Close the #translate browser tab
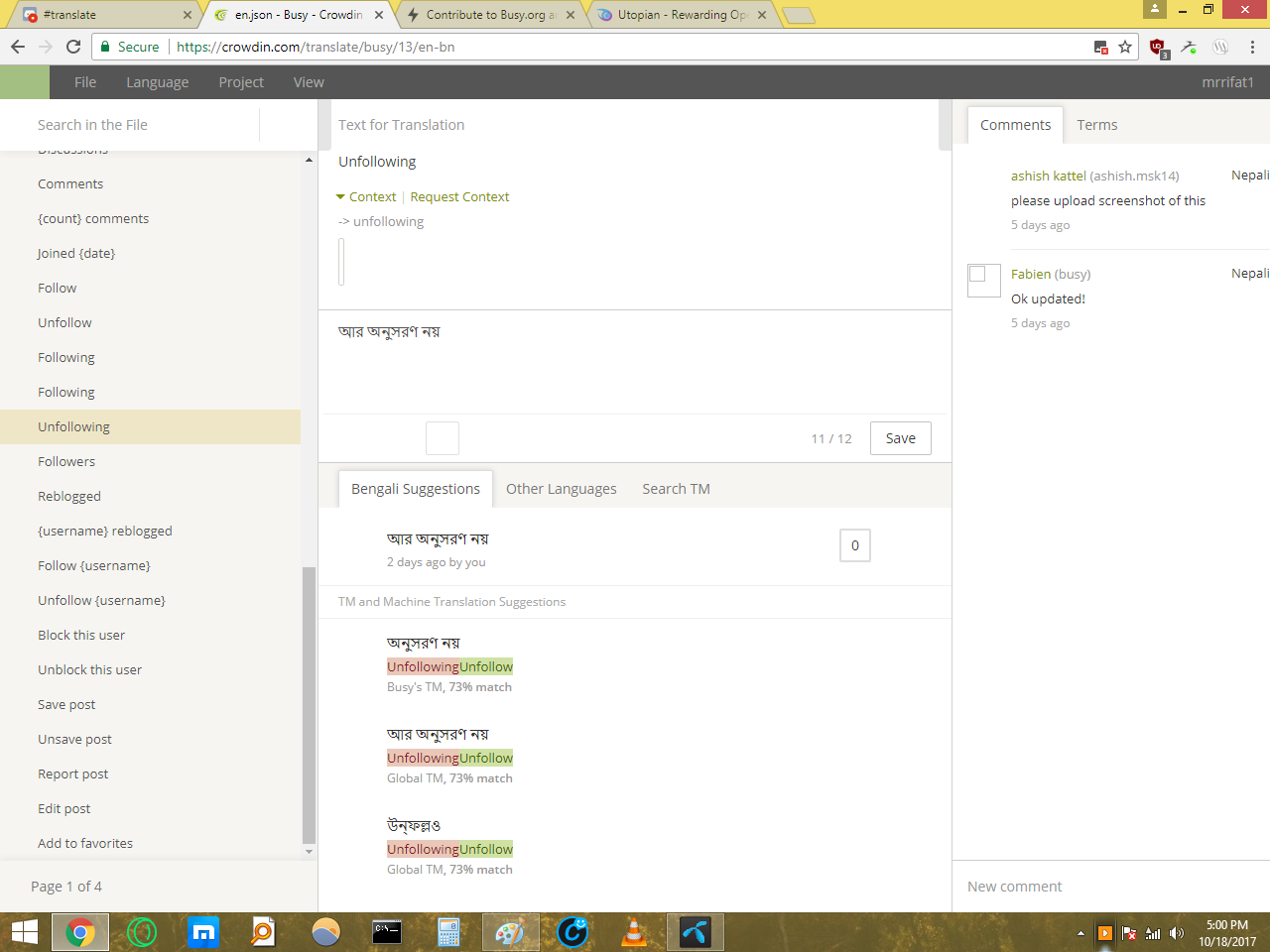1270x952 pixels. pyautogui.click(x=187, y=15)
